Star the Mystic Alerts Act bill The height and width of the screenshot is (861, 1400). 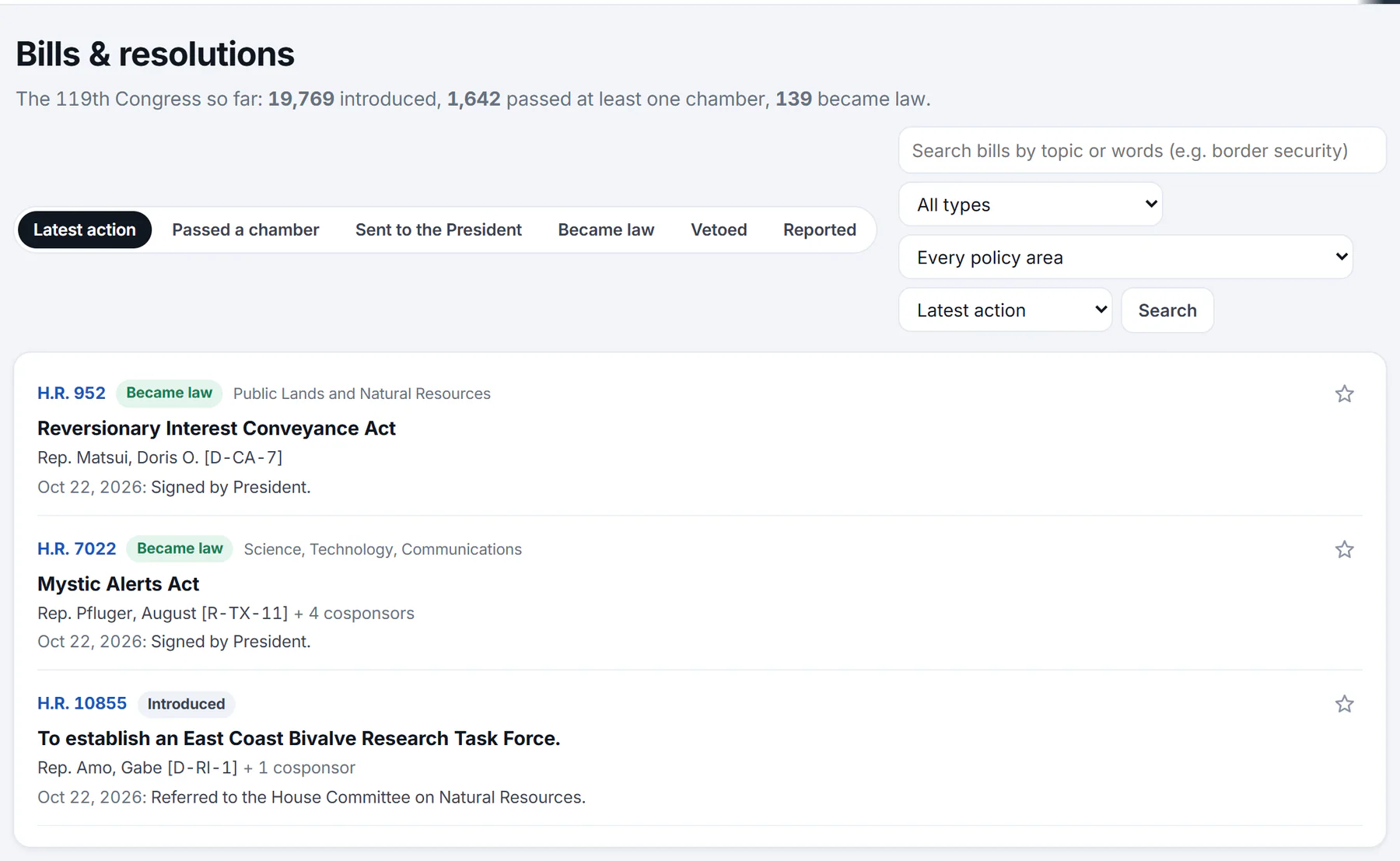click(x=1344, y=549)
